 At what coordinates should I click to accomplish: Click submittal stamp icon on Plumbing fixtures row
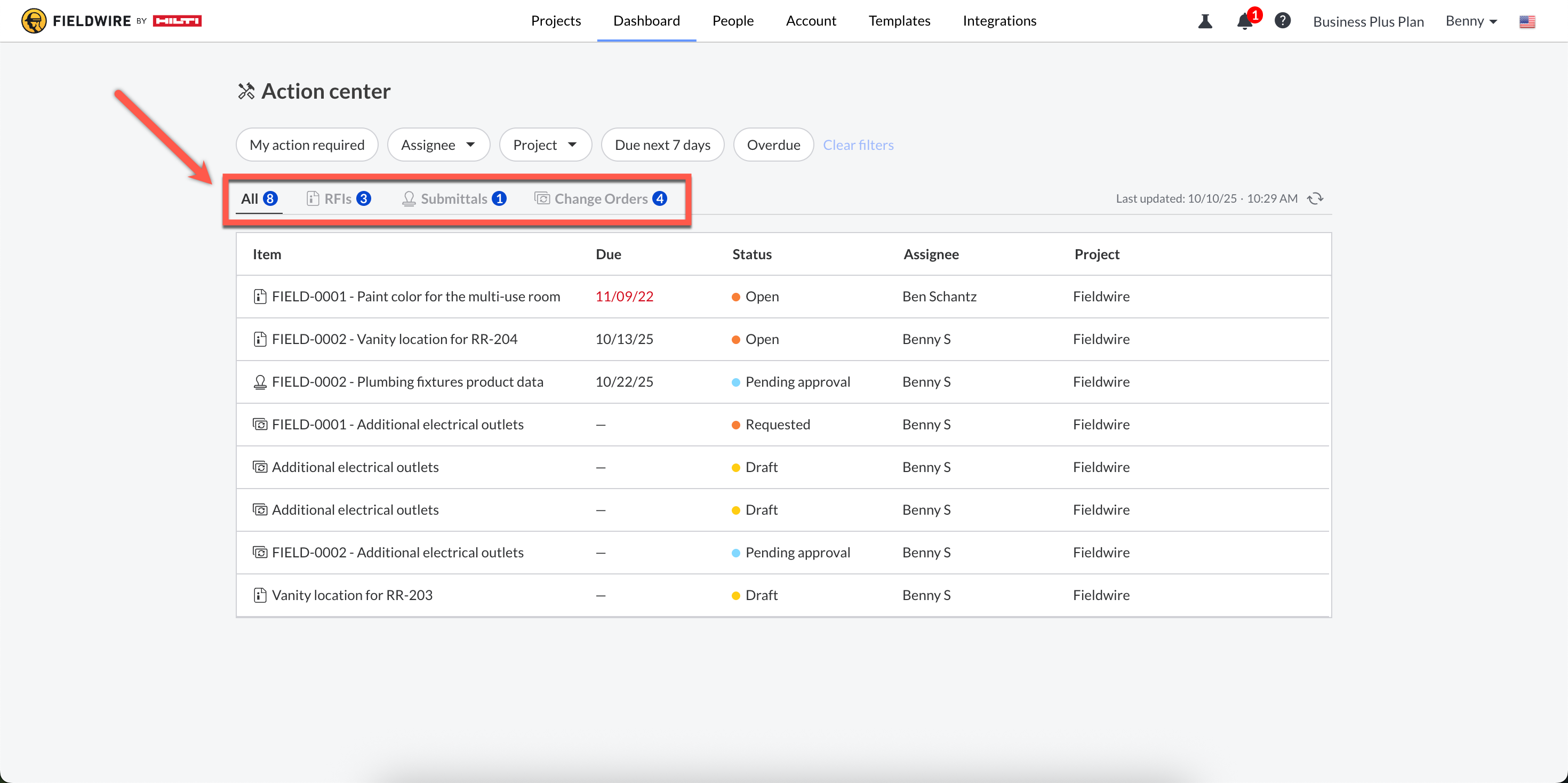click(x=260, y=382)
